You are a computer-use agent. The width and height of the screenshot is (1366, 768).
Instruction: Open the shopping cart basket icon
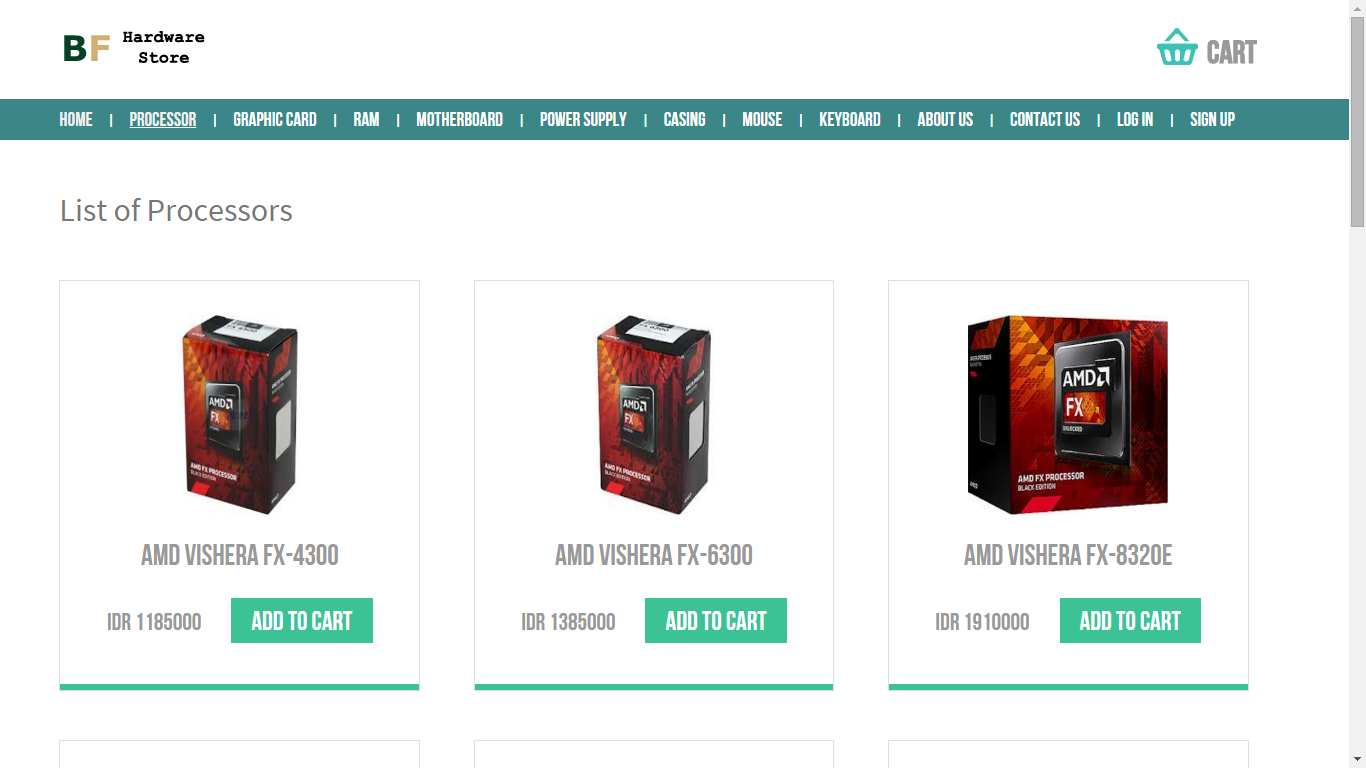(x=1177, y=48)
